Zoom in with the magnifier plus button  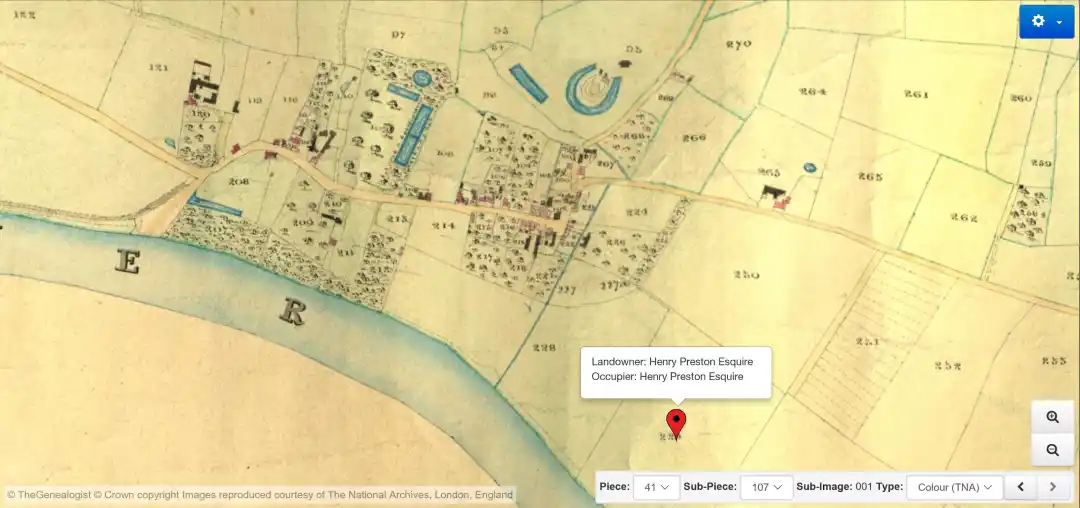[x=1052, y=418]
